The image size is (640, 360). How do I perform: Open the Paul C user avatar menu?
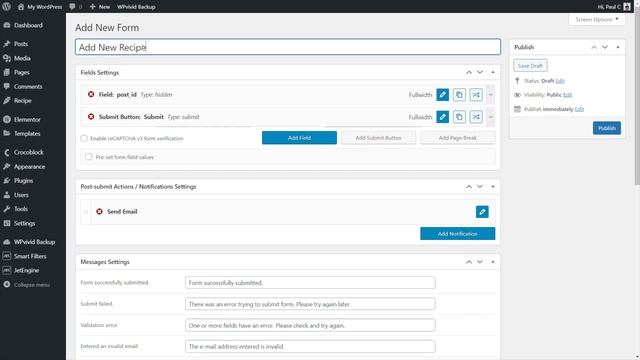pyautogui.click(x=614, y=7)
